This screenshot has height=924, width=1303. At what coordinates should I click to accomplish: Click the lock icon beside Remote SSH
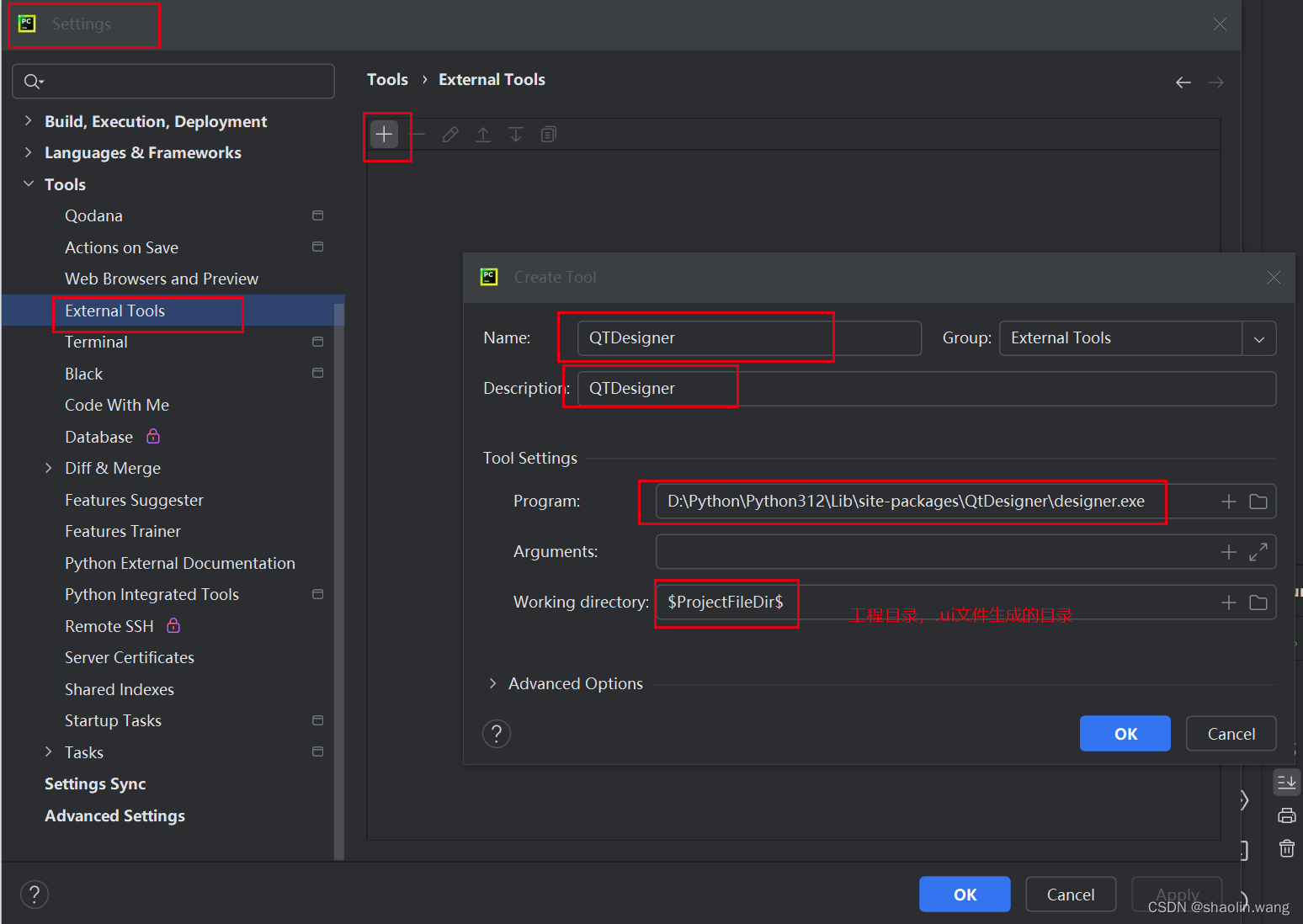[173, 625]
